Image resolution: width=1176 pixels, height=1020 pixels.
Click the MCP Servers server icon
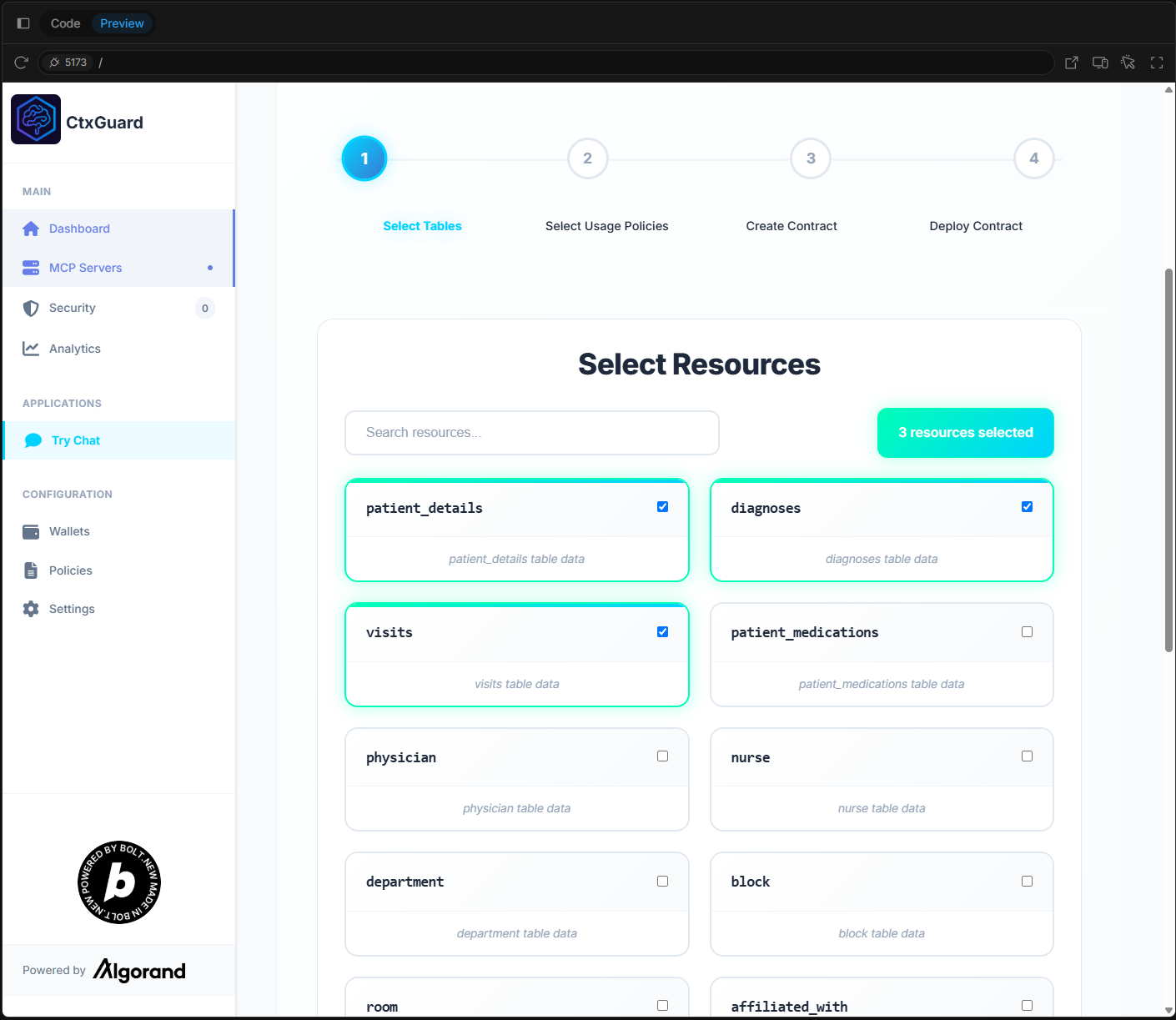click(31, 268)
